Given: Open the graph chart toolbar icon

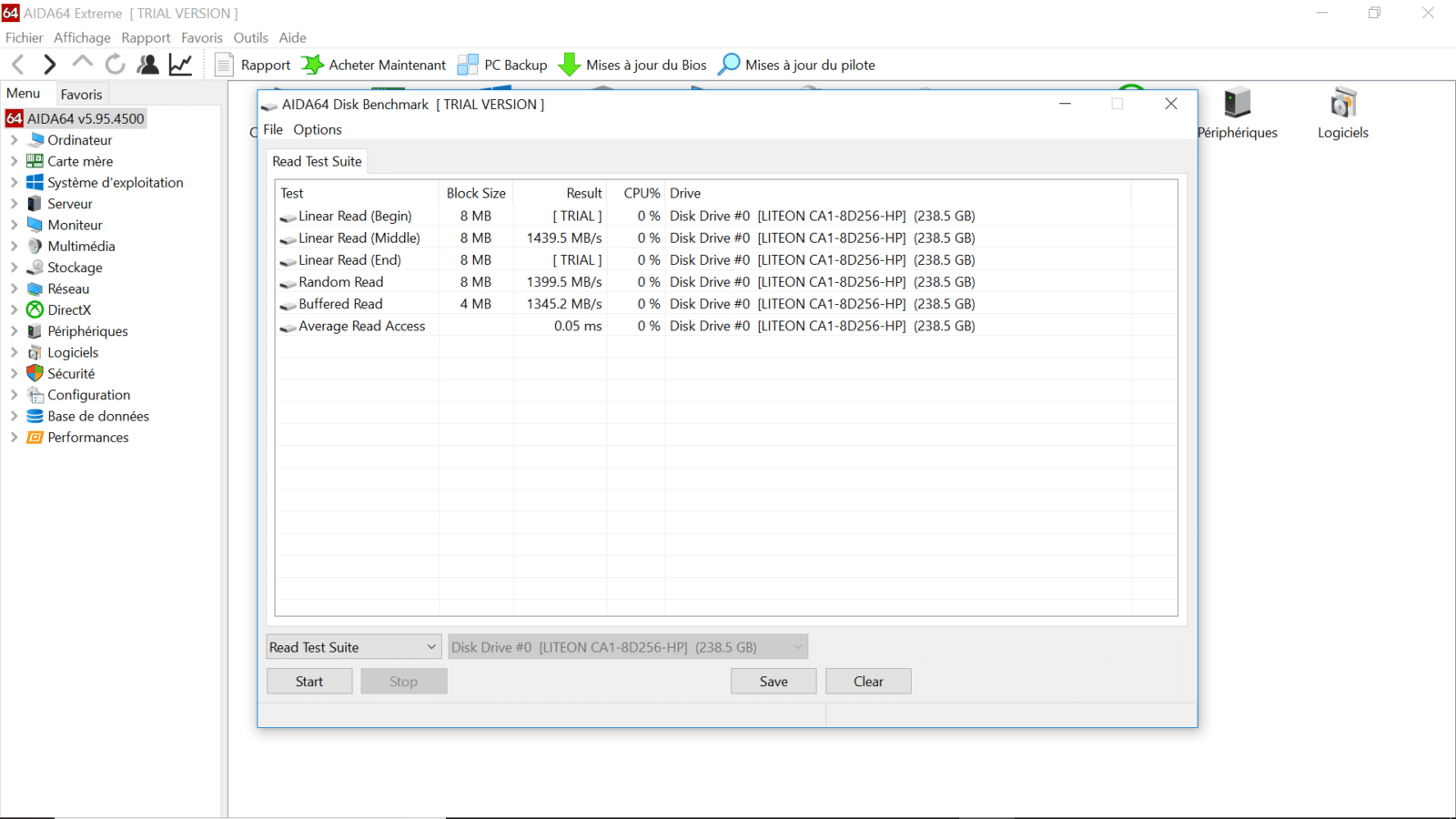Looking at the screenshot, I should pyautogui.click(x=180, y=65).
